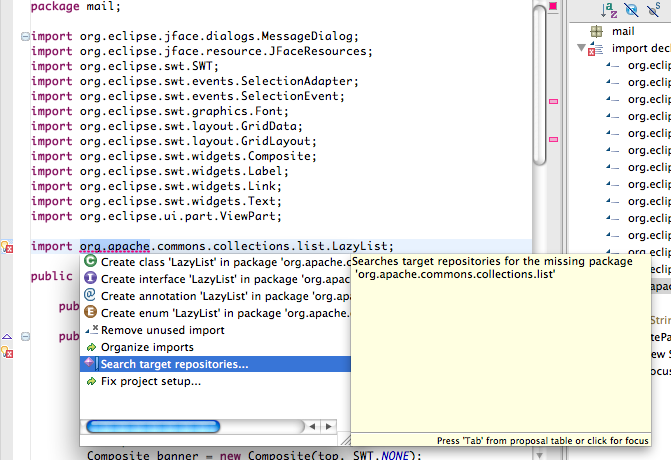Choose Create enum 'LazyList' proposal
Viewport: 671px width, 460px height.
coord(215,313)
